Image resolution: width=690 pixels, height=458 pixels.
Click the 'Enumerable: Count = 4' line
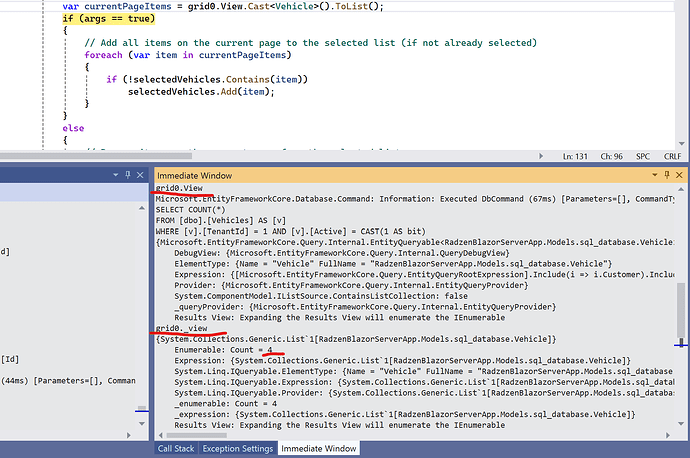pyautogui.click(x=223, y=350)
